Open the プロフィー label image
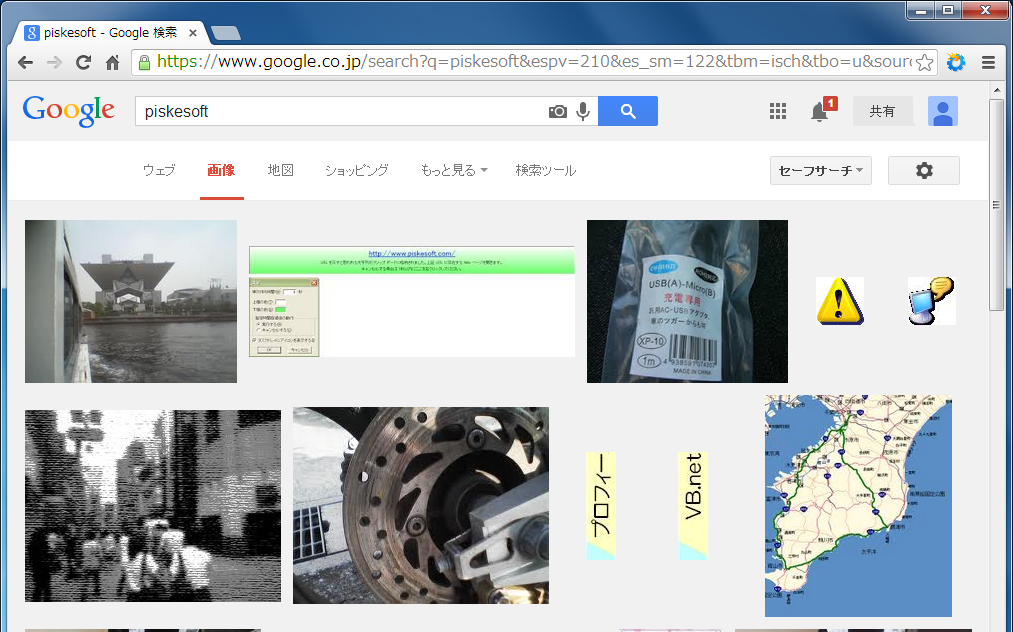This screenshot has width=1013, height=632. point(601,506)
